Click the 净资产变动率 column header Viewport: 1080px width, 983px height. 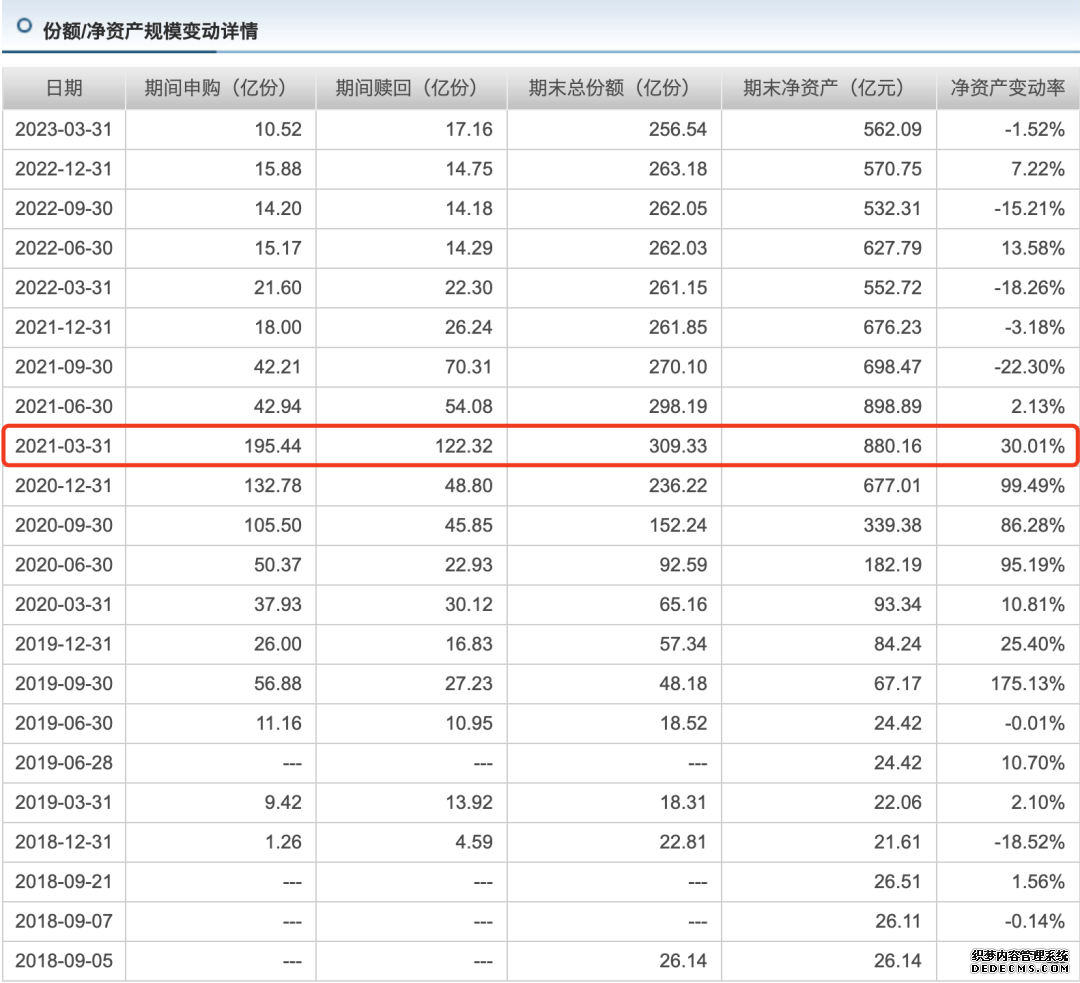[x=1007, y=88]
